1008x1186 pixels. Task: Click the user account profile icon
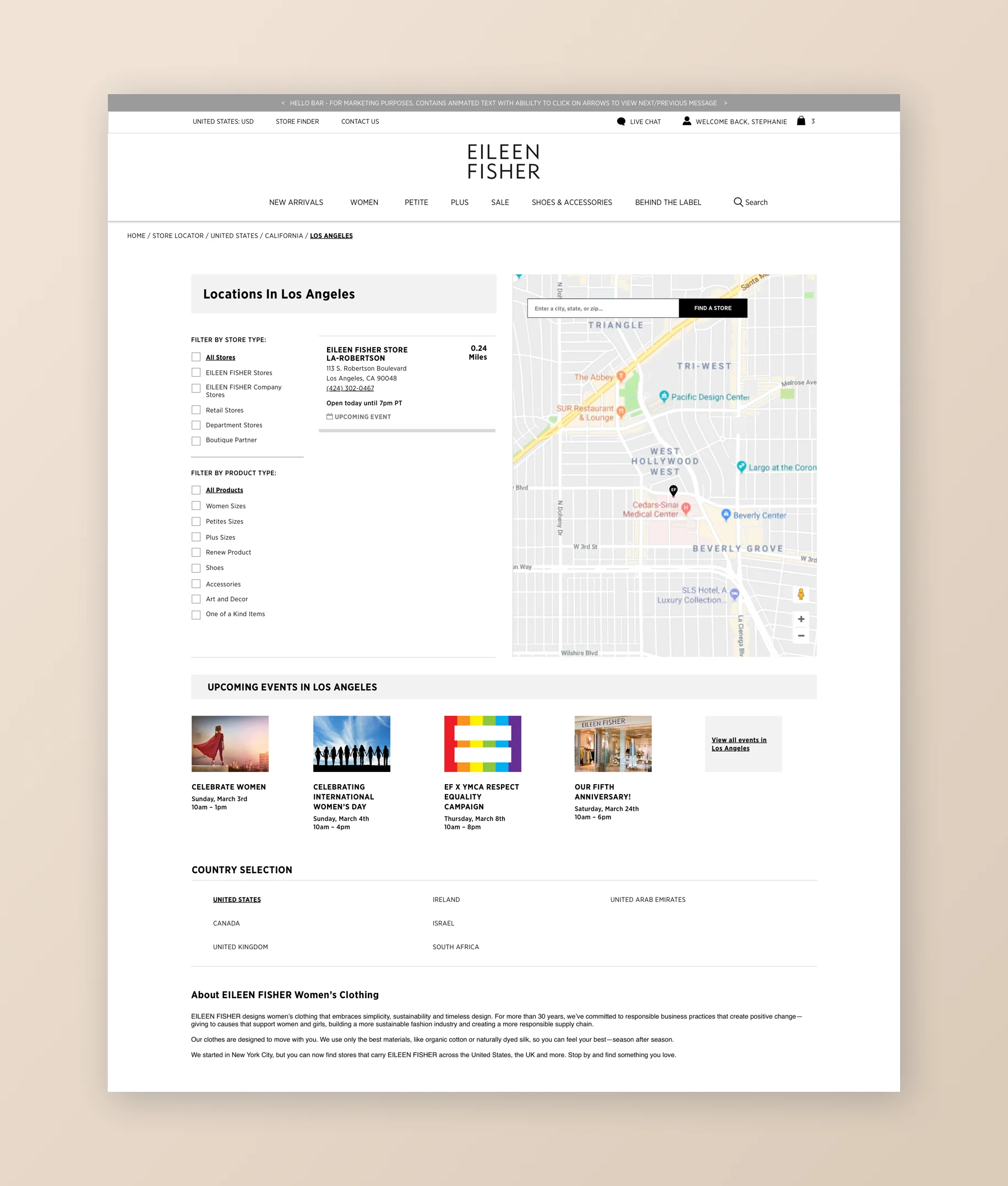pos(687,121)
